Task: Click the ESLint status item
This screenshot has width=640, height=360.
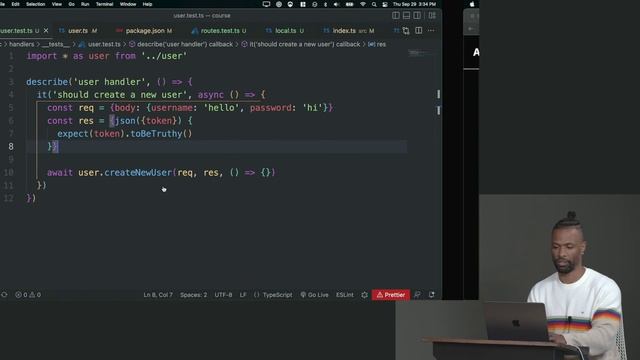Action: point(344,295)
